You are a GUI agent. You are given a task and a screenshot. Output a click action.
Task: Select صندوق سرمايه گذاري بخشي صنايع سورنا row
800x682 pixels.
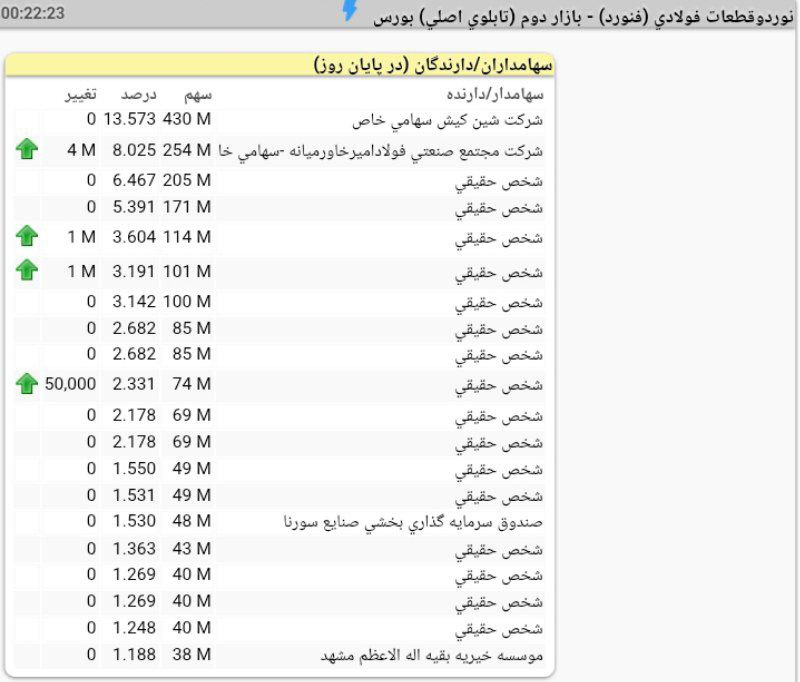click(414, 521)
